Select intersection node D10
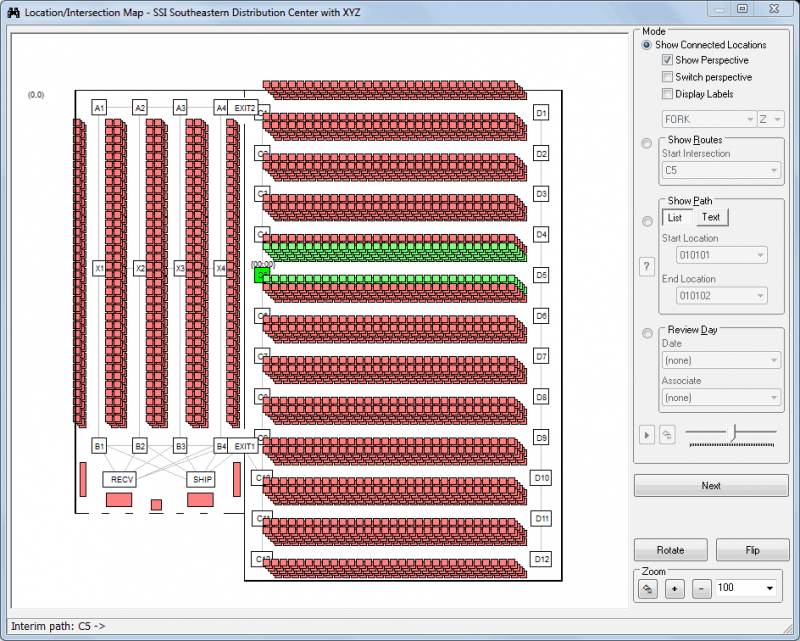 point(541,478)
